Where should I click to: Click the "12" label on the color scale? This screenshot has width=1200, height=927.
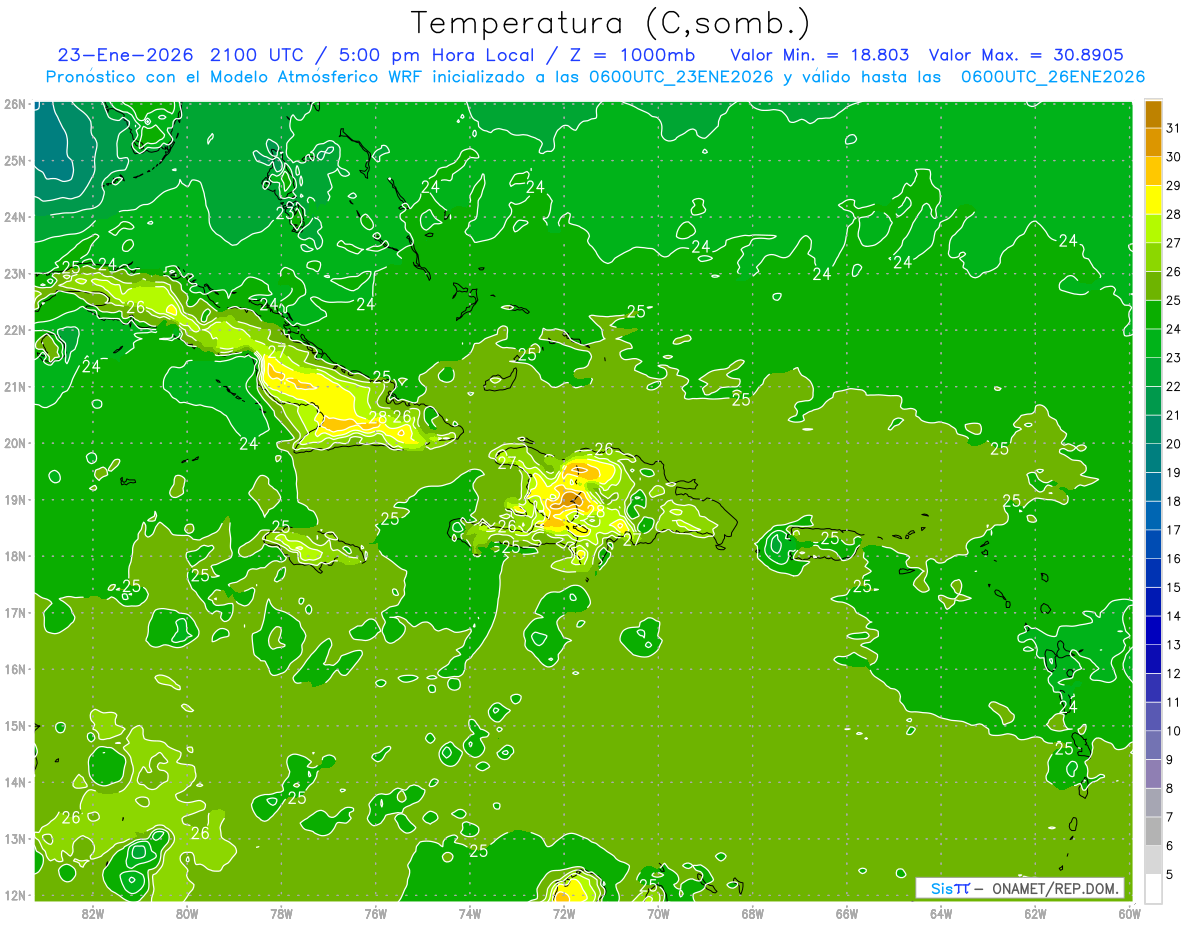pos(1174,673)
